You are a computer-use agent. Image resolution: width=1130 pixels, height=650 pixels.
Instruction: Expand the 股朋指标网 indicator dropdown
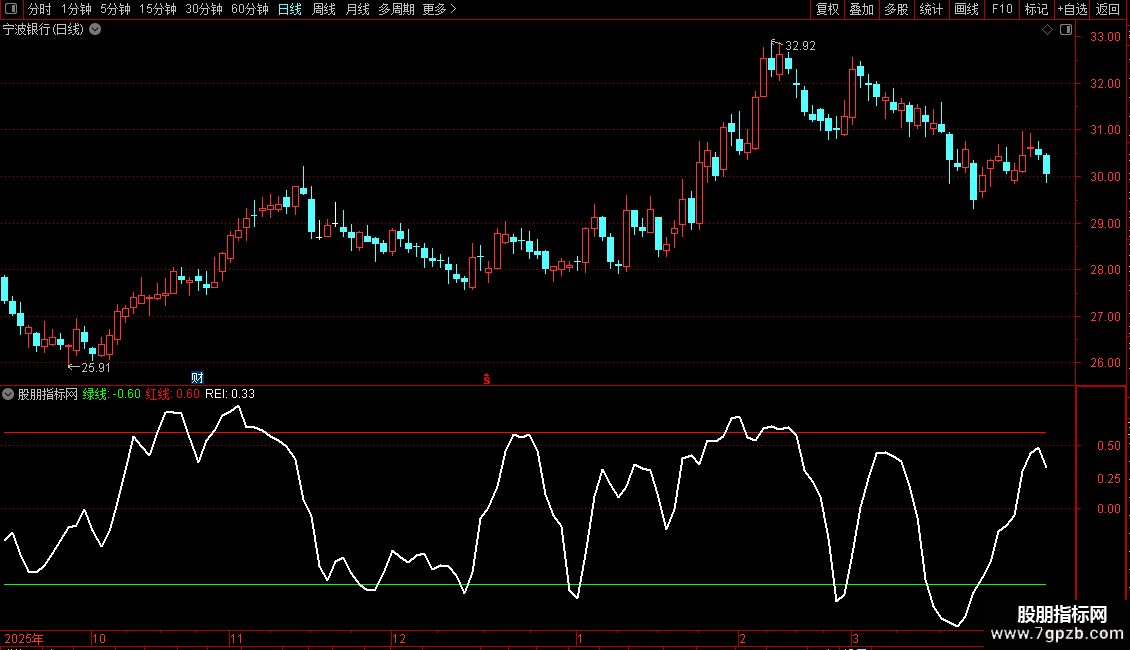[x=8, y=394]
